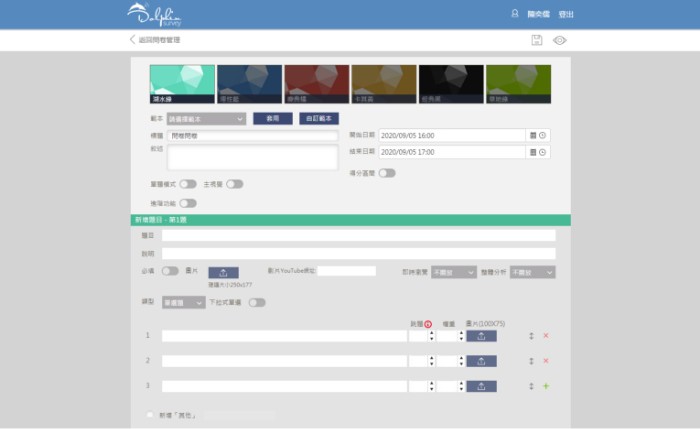
Task: Open the 範本 template dropdown
Action: [206, 118]
